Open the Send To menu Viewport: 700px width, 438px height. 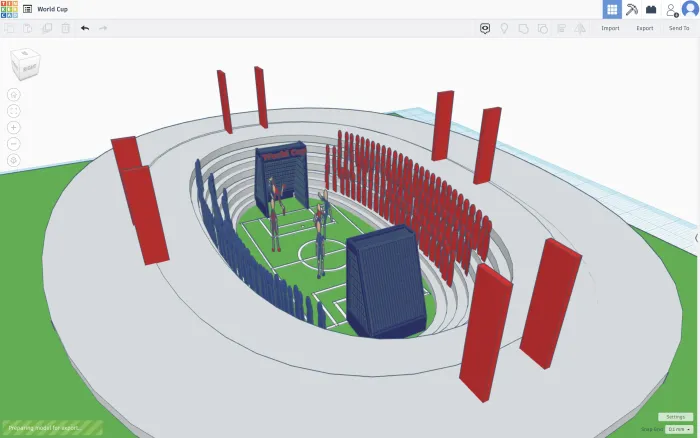[x=679, y=28]
